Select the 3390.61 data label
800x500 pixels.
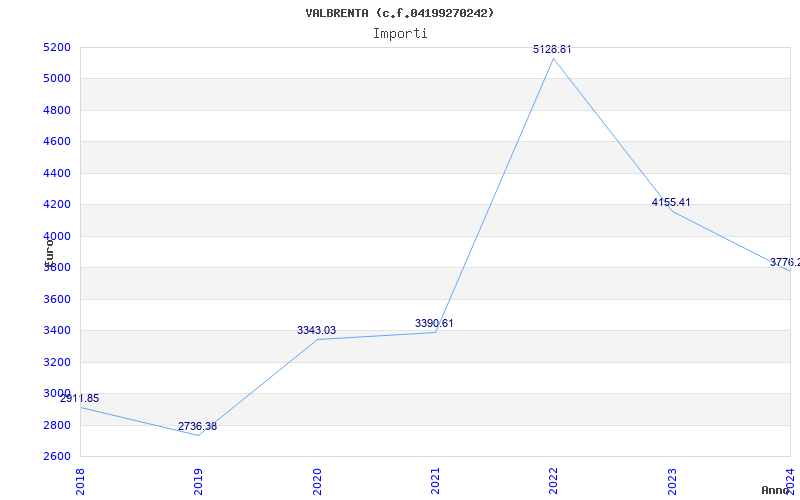(434, 323)
